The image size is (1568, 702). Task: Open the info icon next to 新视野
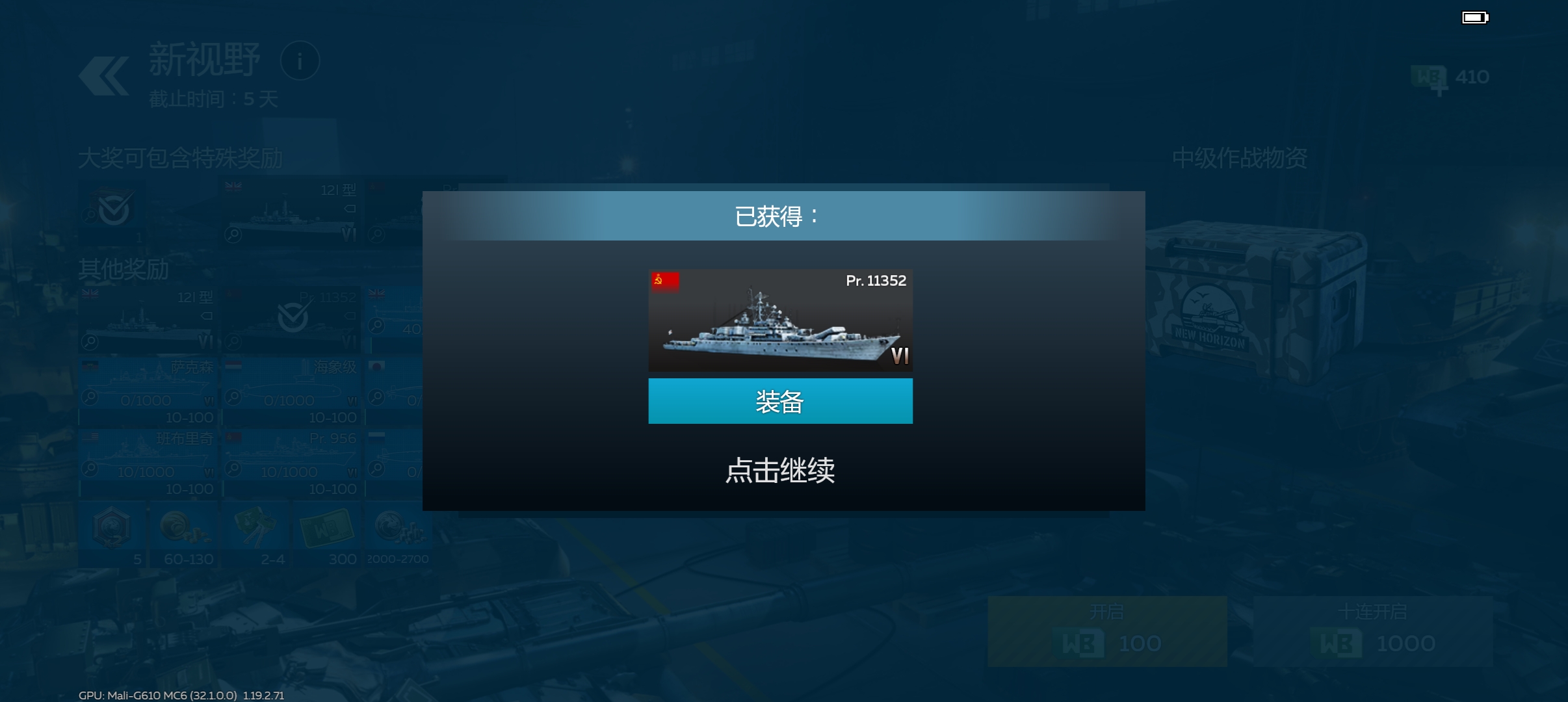coord(300,61)
